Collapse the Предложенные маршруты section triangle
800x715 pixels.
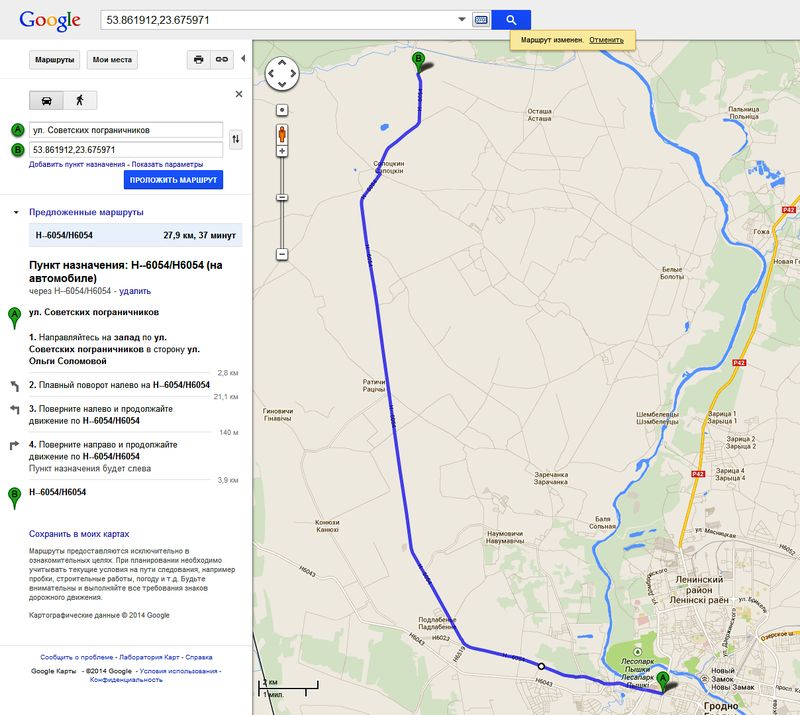(x=15, y=213)
